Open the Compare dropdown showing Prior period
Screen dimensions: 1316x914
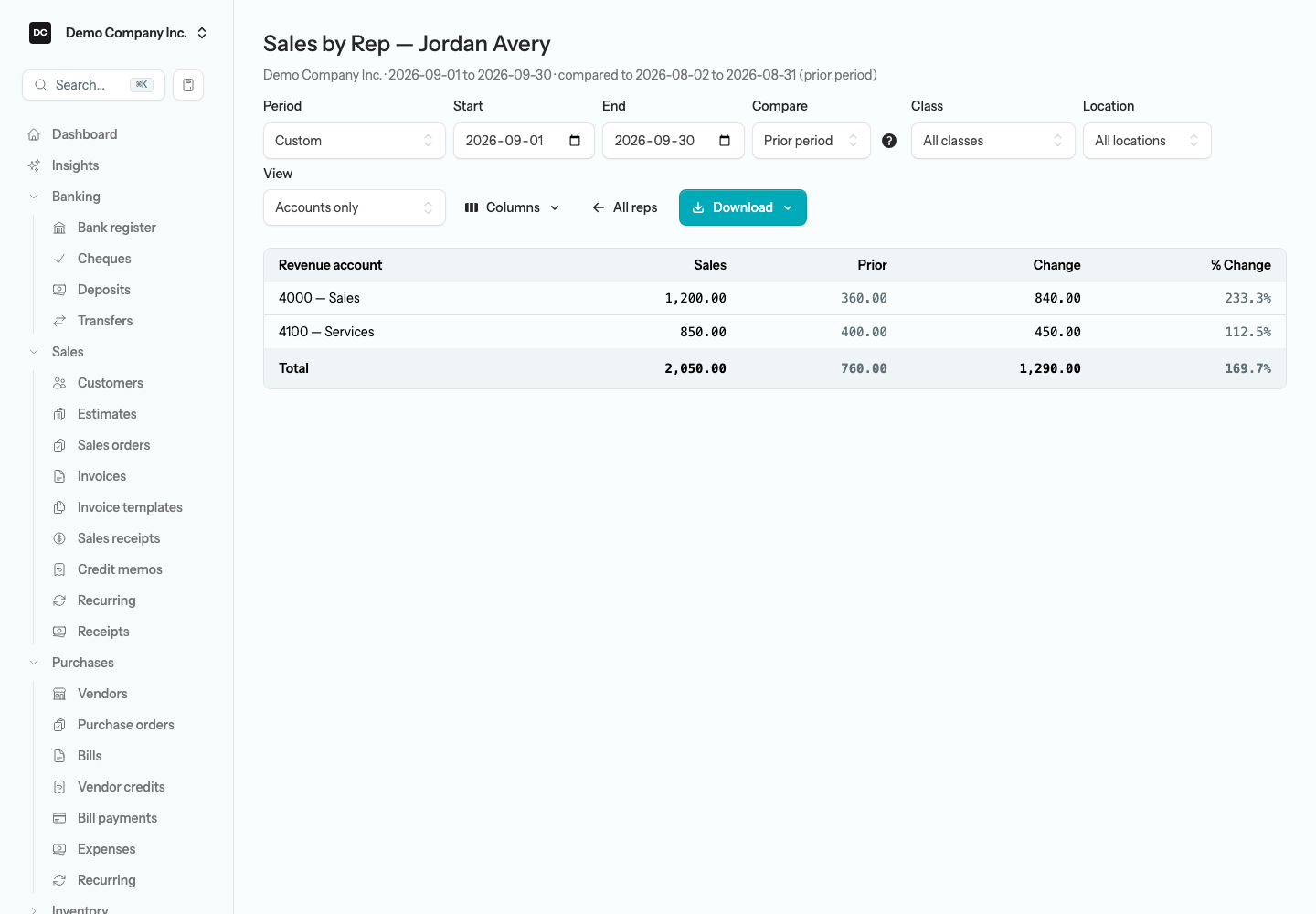click(812, 141)
